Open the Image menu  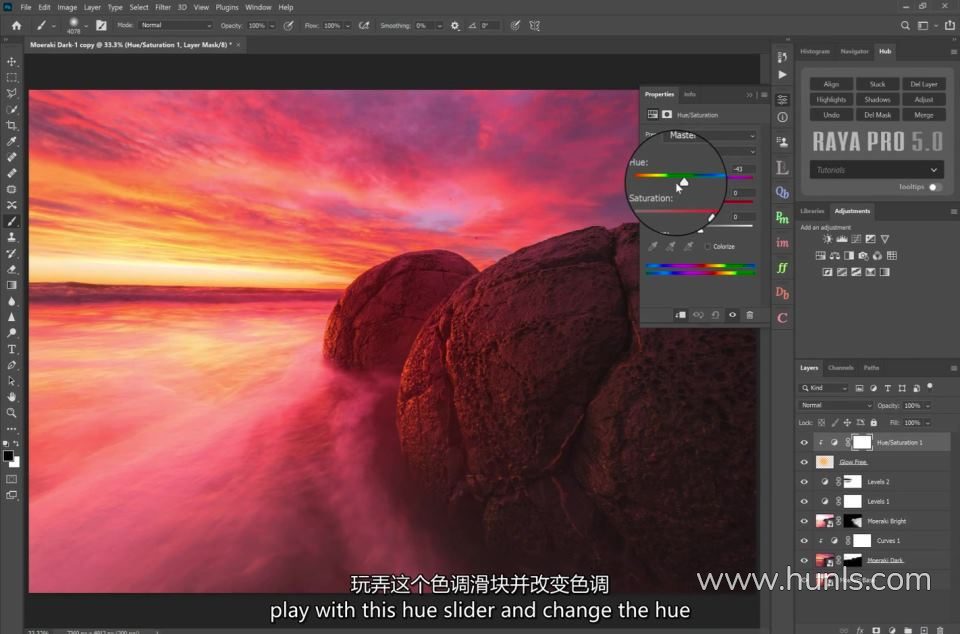[67, 7]
